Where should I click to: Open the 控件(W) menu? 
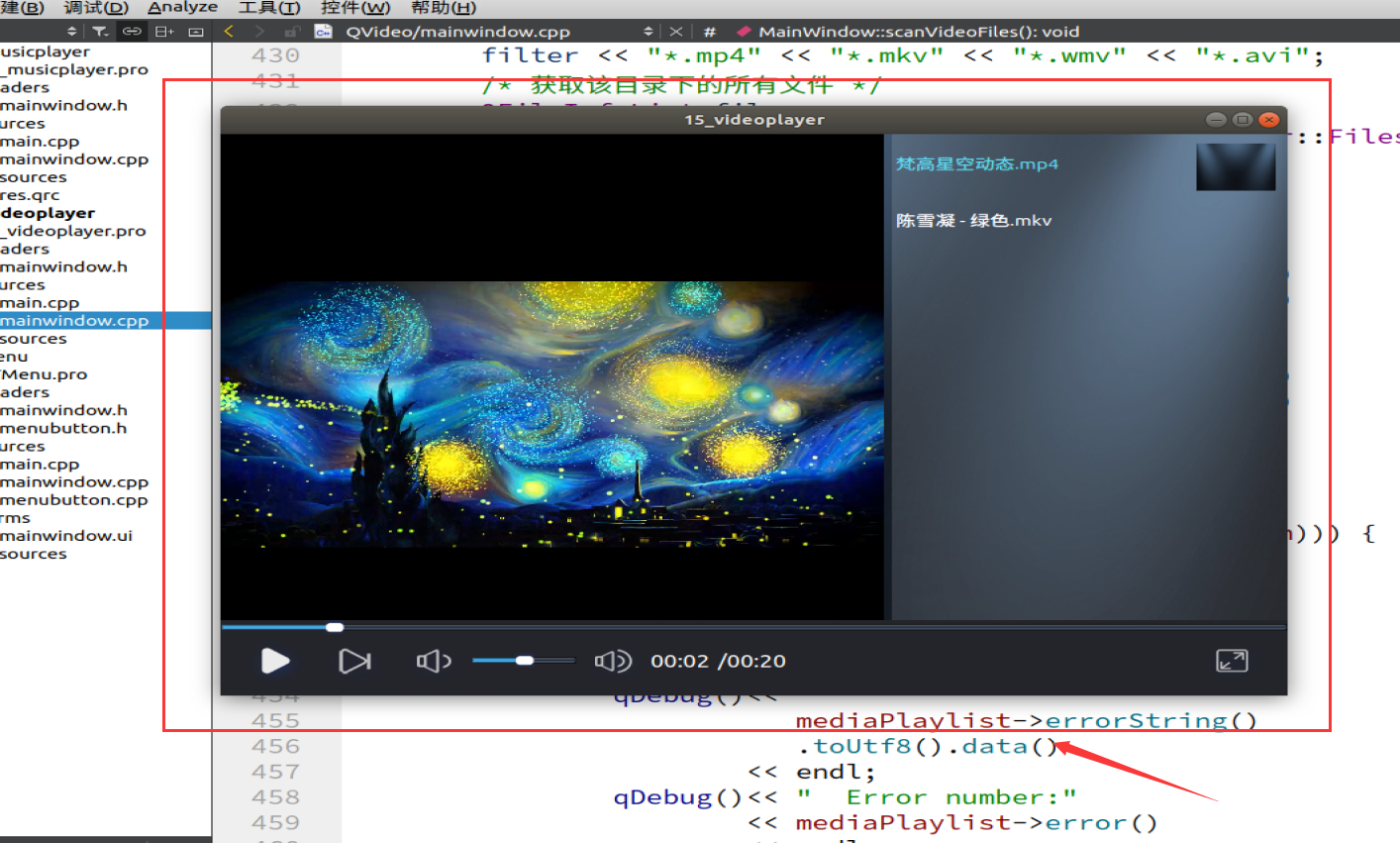coord(355,7)
